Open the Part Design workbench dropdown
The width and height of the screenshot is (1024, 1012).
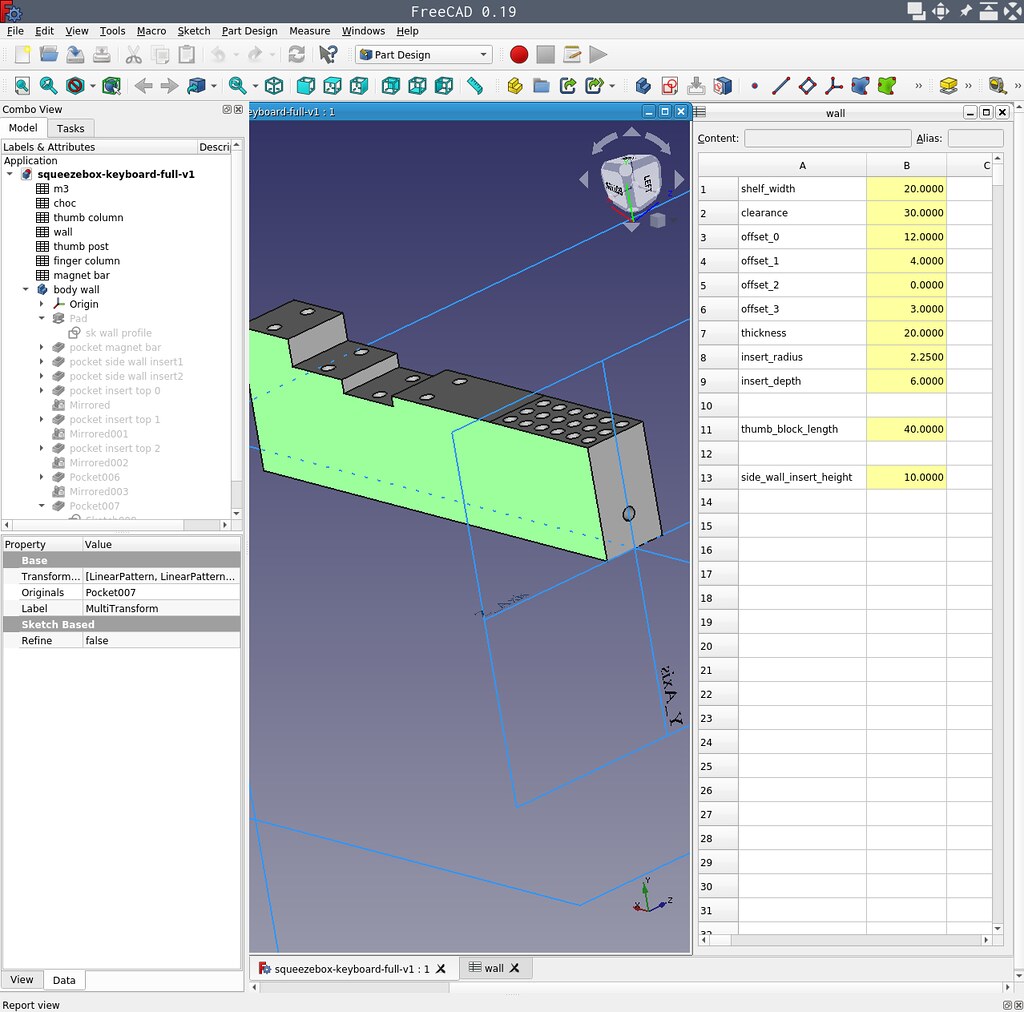click(424, 55)
